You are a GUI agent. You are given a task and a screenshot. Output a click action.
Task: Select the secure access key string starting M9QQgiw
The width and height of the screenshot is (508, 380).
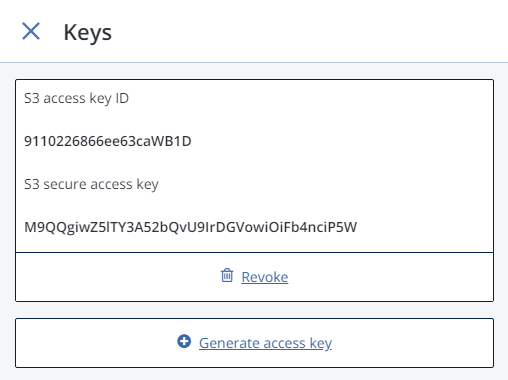tap(190, 227)
